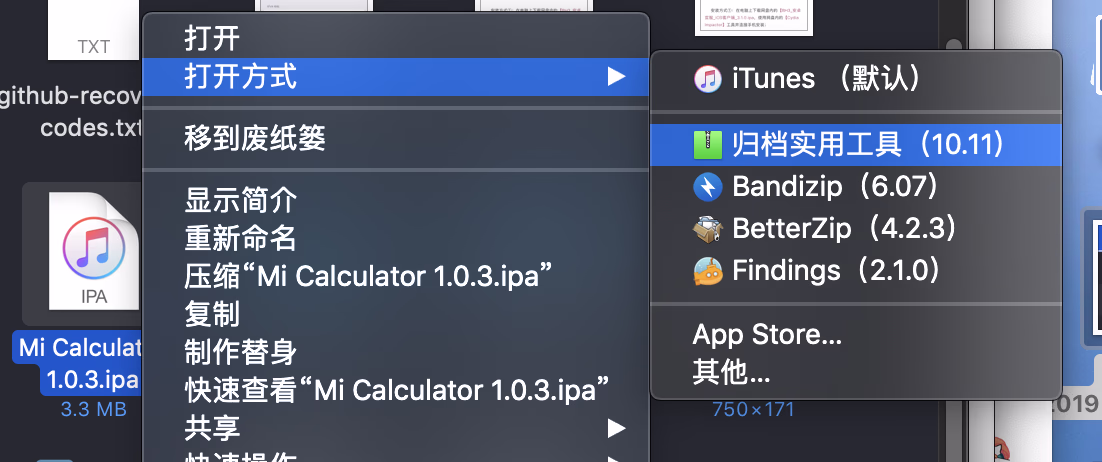Screen dimensions: 1102x462
Task: Quick look with 快速查看 menu item
Action: [x=397, y=390]
